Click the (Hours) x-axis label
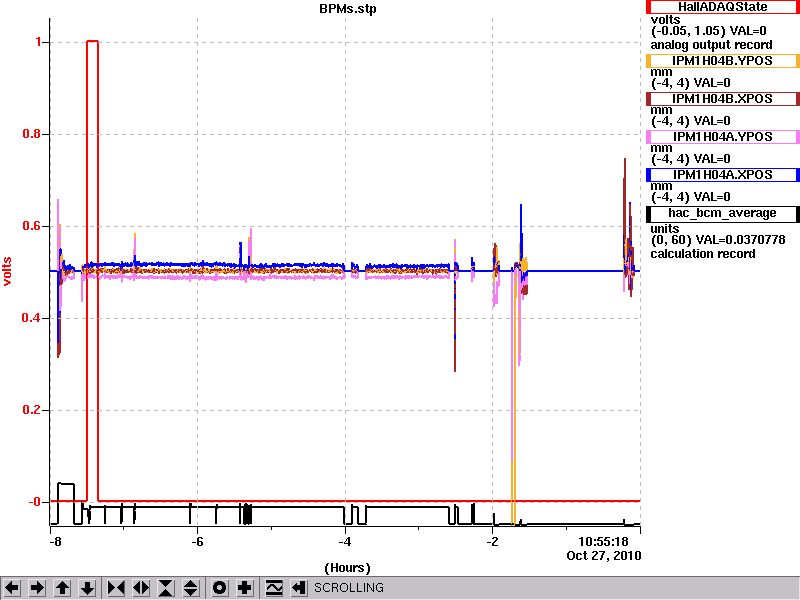Screen dimensions: 800x600 click(x=347, y=568)
